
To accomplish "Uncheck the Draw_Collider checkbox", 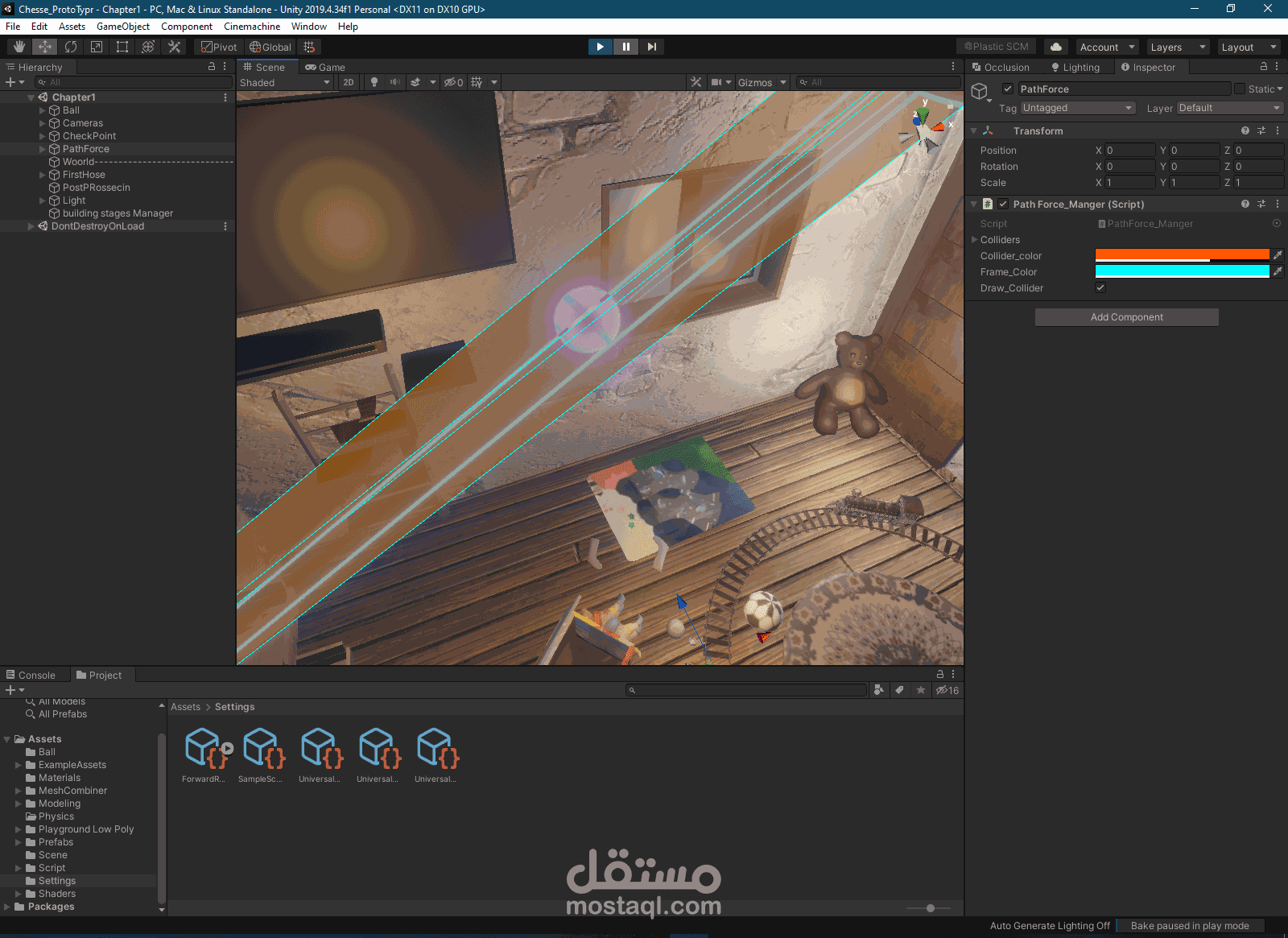I will tap(1100, 287).
